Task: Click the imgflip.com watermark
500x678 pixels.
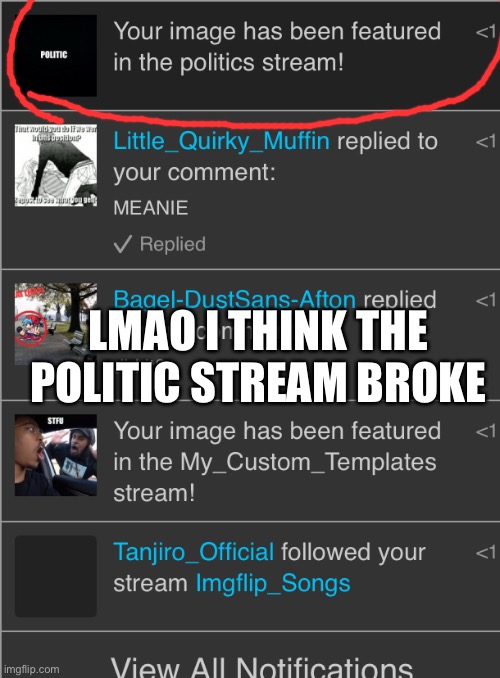Action: (x=31, y=669)
